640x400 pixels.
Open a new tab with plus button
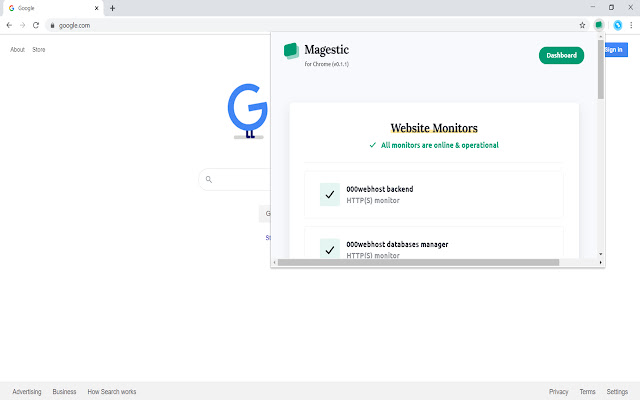click(112, 8)
